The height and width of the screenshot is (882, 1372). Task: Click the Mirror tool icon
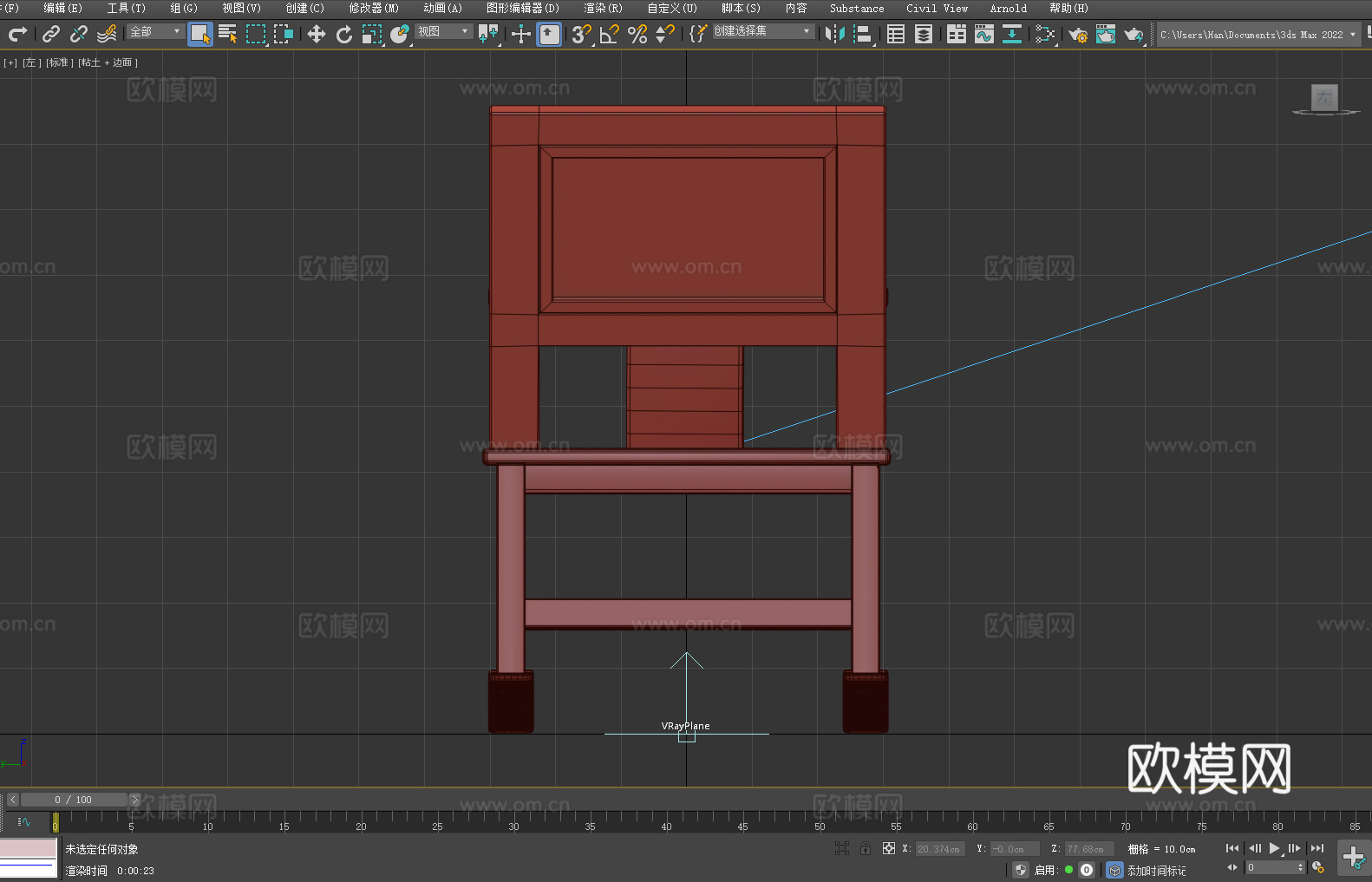coord(835,34)
